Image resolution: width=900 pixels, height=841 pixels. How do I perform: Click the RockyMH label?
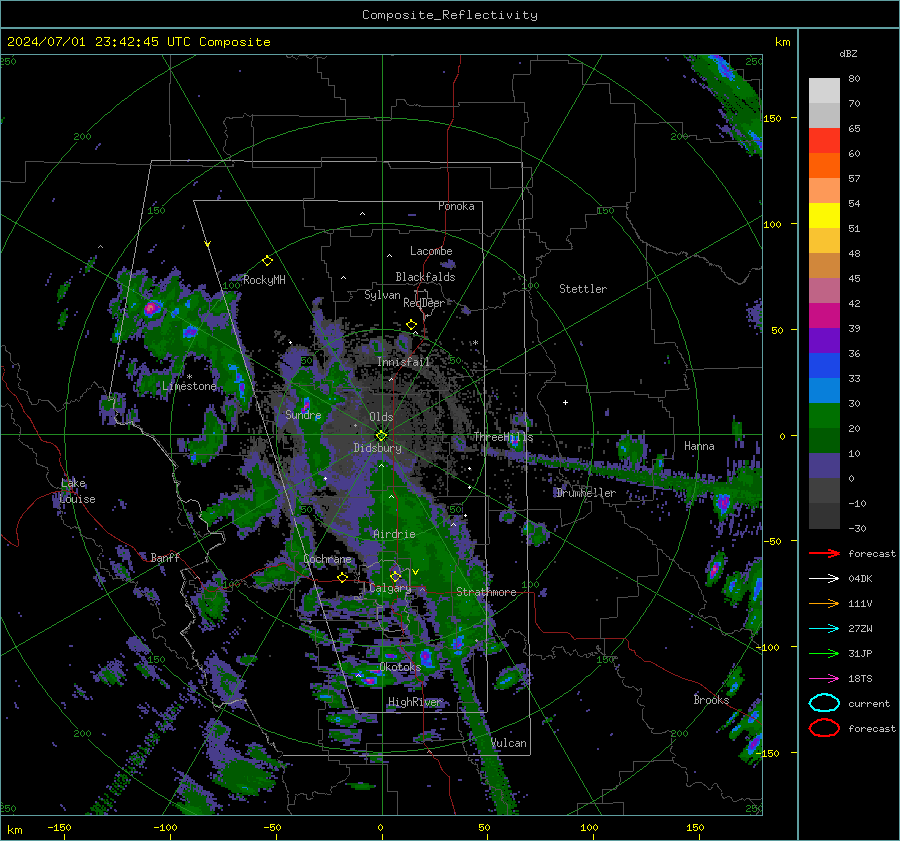click(264, 280)
